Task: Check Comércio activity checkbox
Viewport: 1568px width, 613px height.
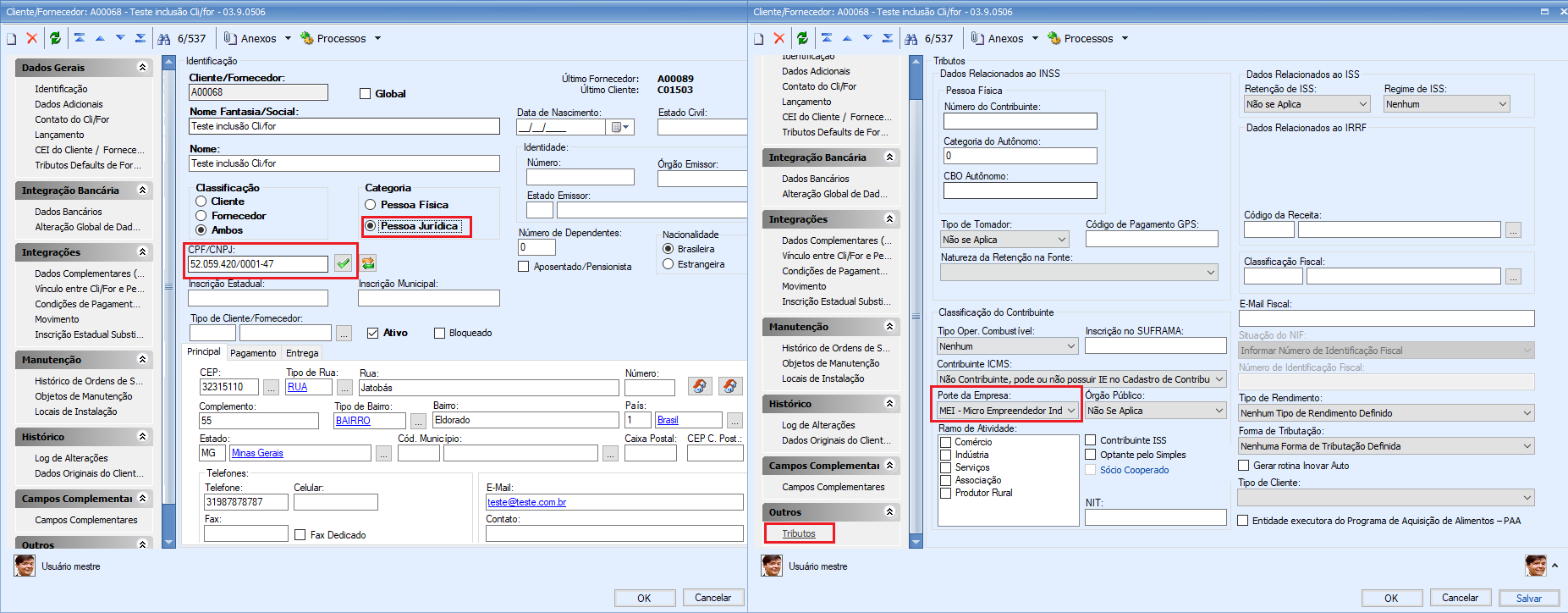Action: pyautogui.click(x=946, y=442)
